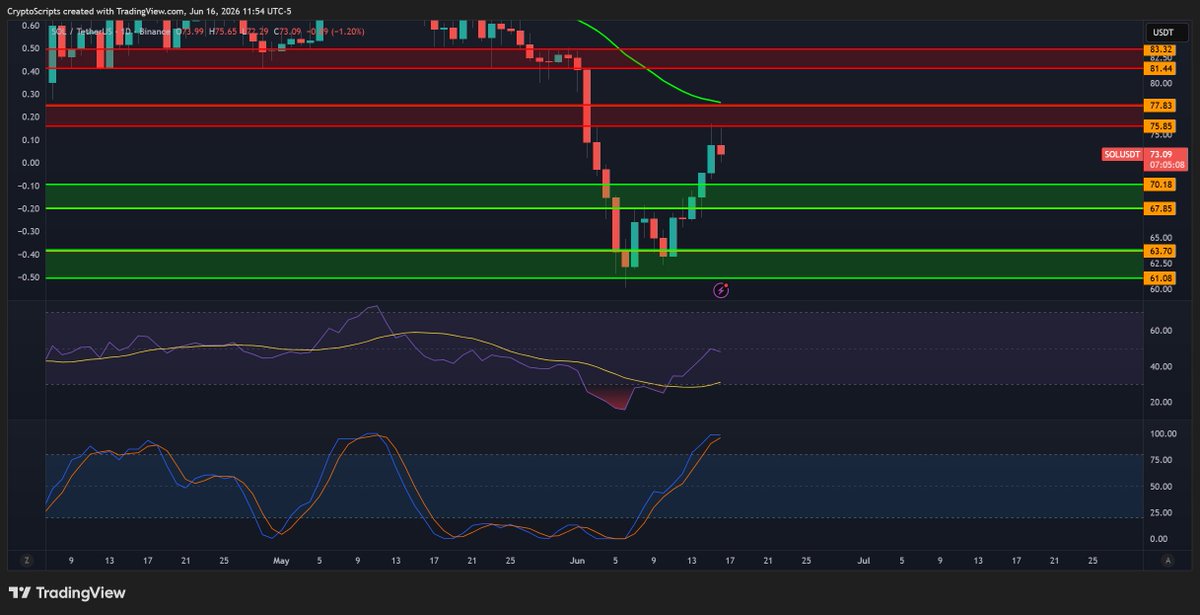The width and height of the screenshot is (1200, 615).
Task: Select the 61.08 price label
Action: pos(1161,277)
